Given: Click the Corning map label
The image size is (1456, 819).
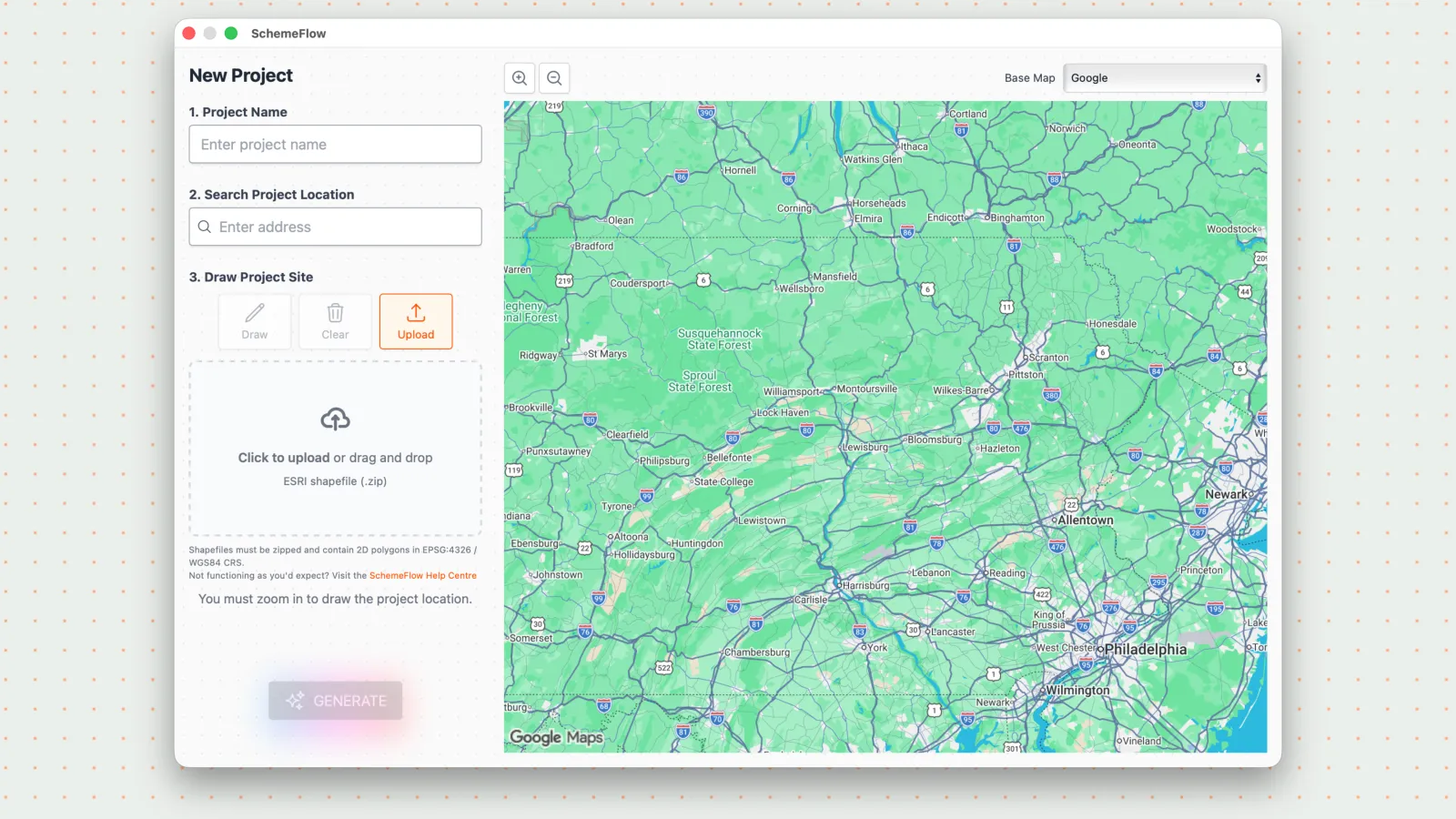Looking at the screenshot, I should pos(794,208).
